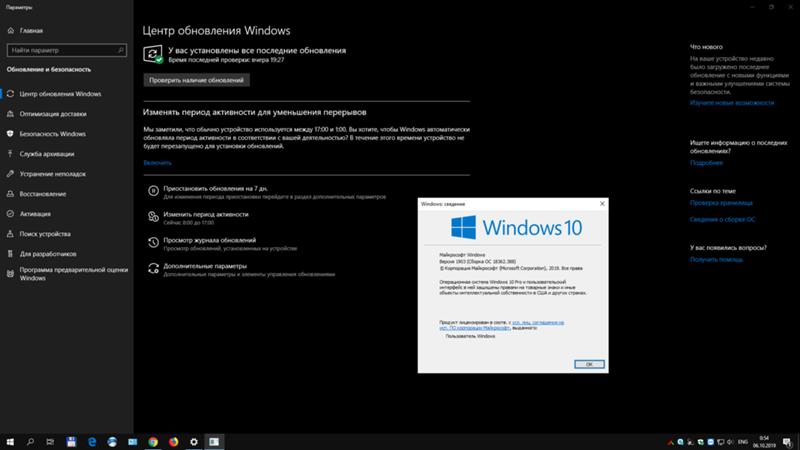Launch Firefox from the taskbar

[173, 442]
